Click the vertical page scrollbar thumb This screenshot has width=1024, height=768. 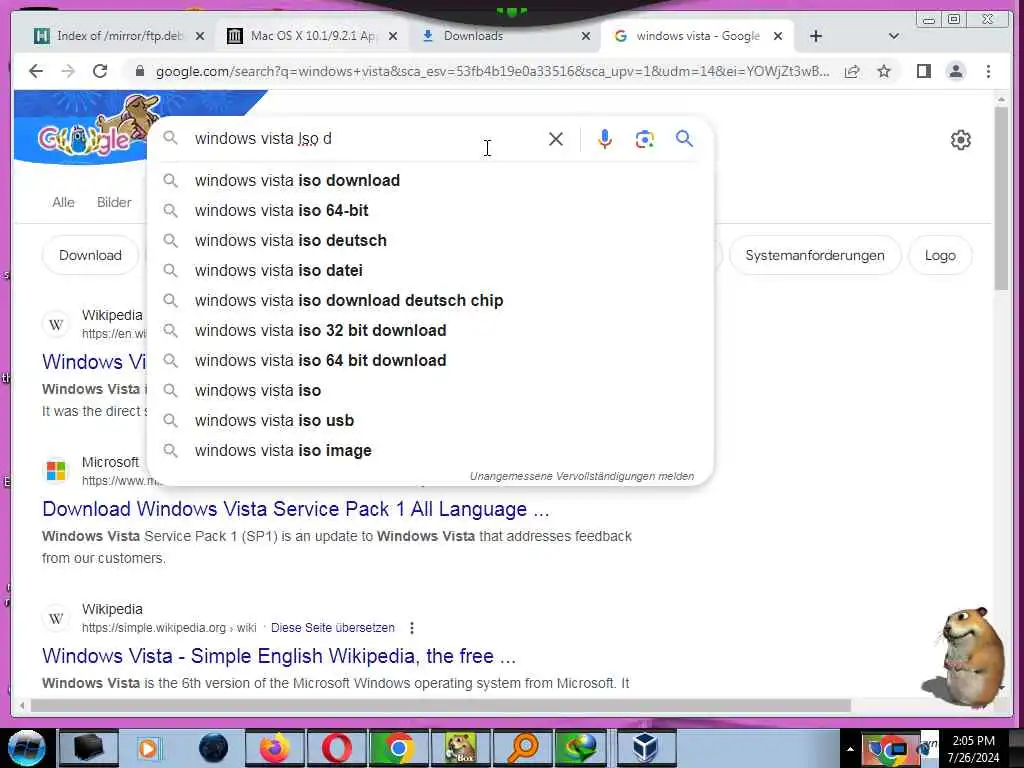tap(1000, 198)
